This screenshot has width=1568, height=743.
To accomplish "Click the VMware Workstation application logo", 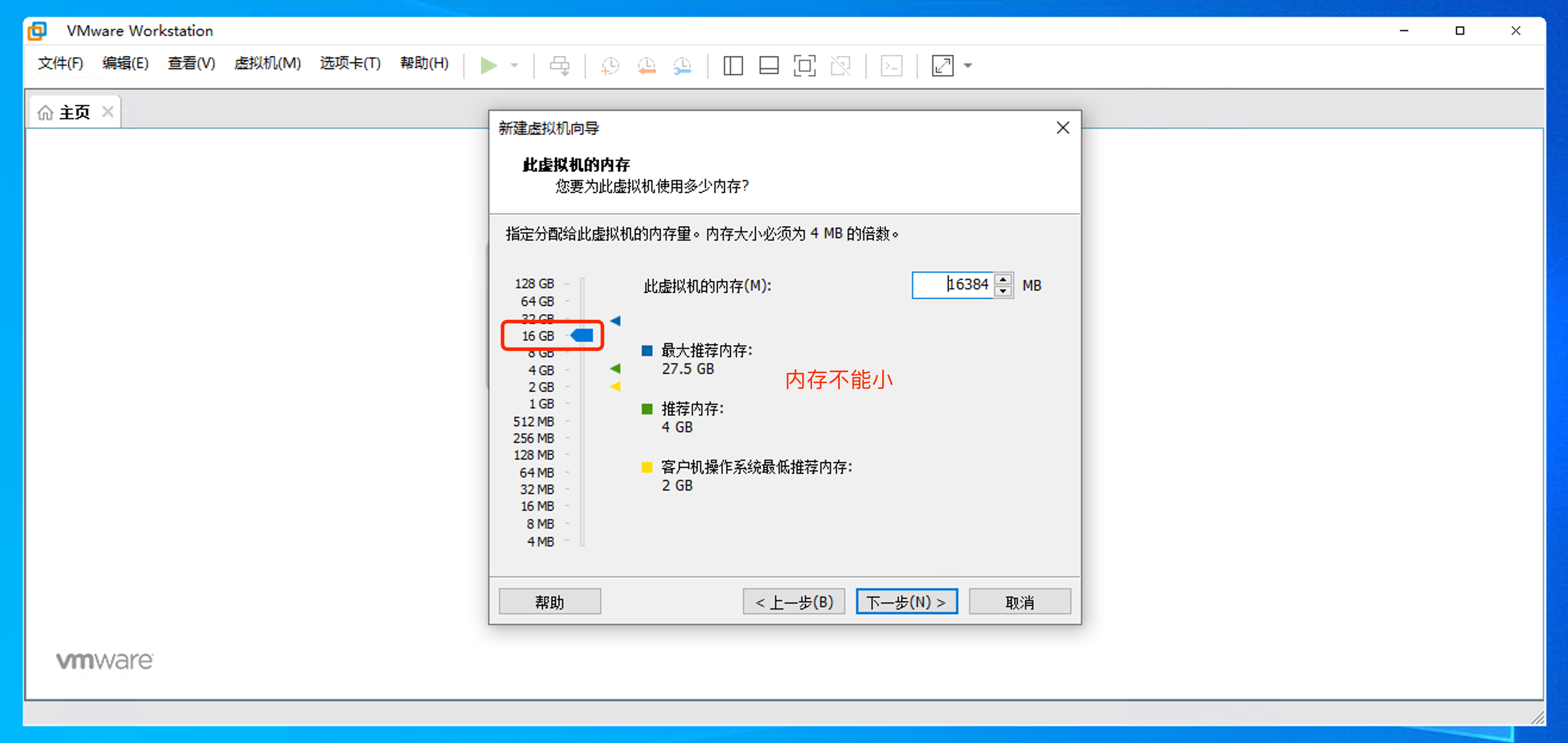I will pos(36,30).
